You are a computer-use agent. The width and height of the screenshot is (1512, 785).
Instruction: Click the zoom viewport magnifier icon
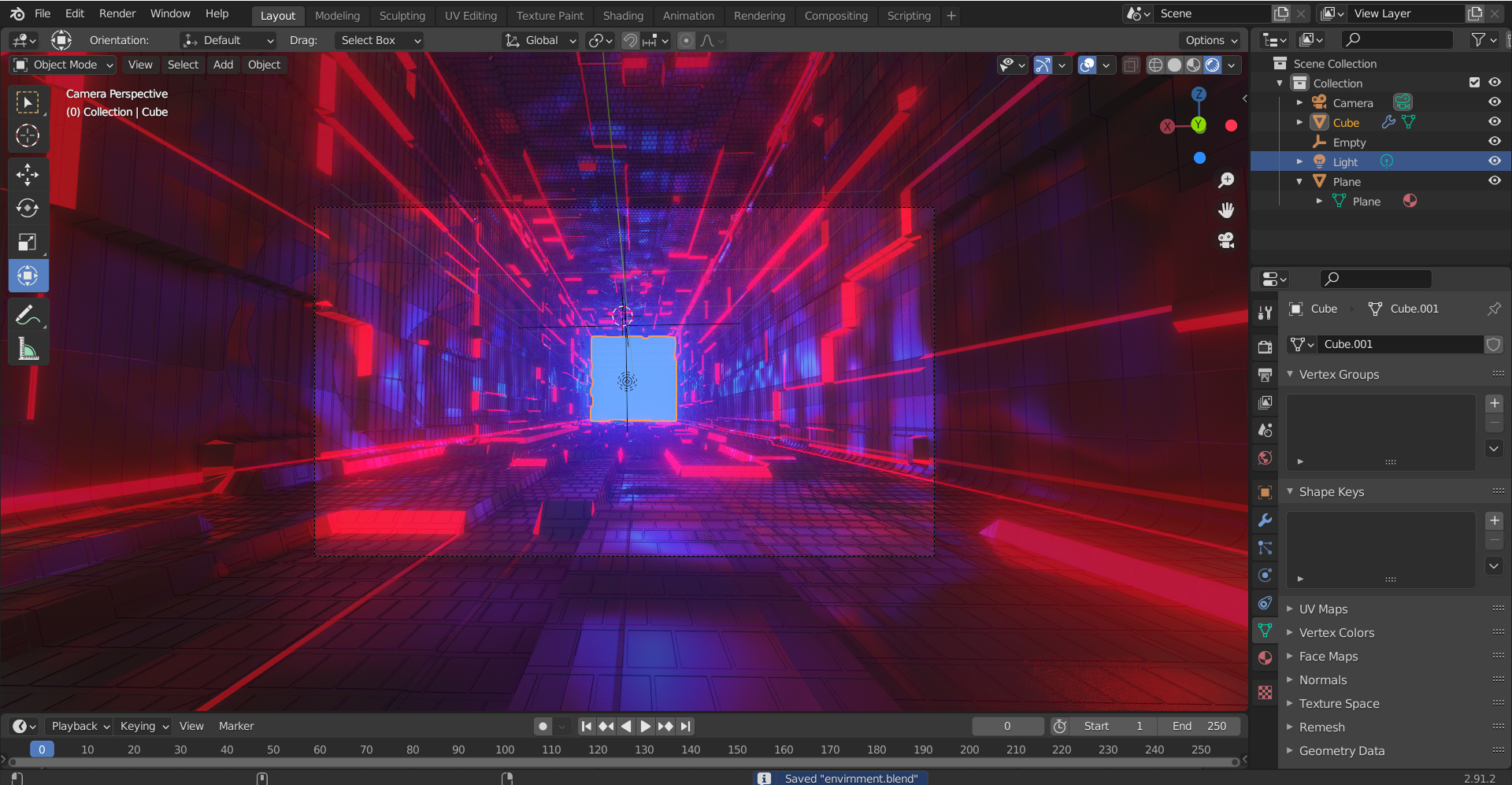click(1226, 180)
